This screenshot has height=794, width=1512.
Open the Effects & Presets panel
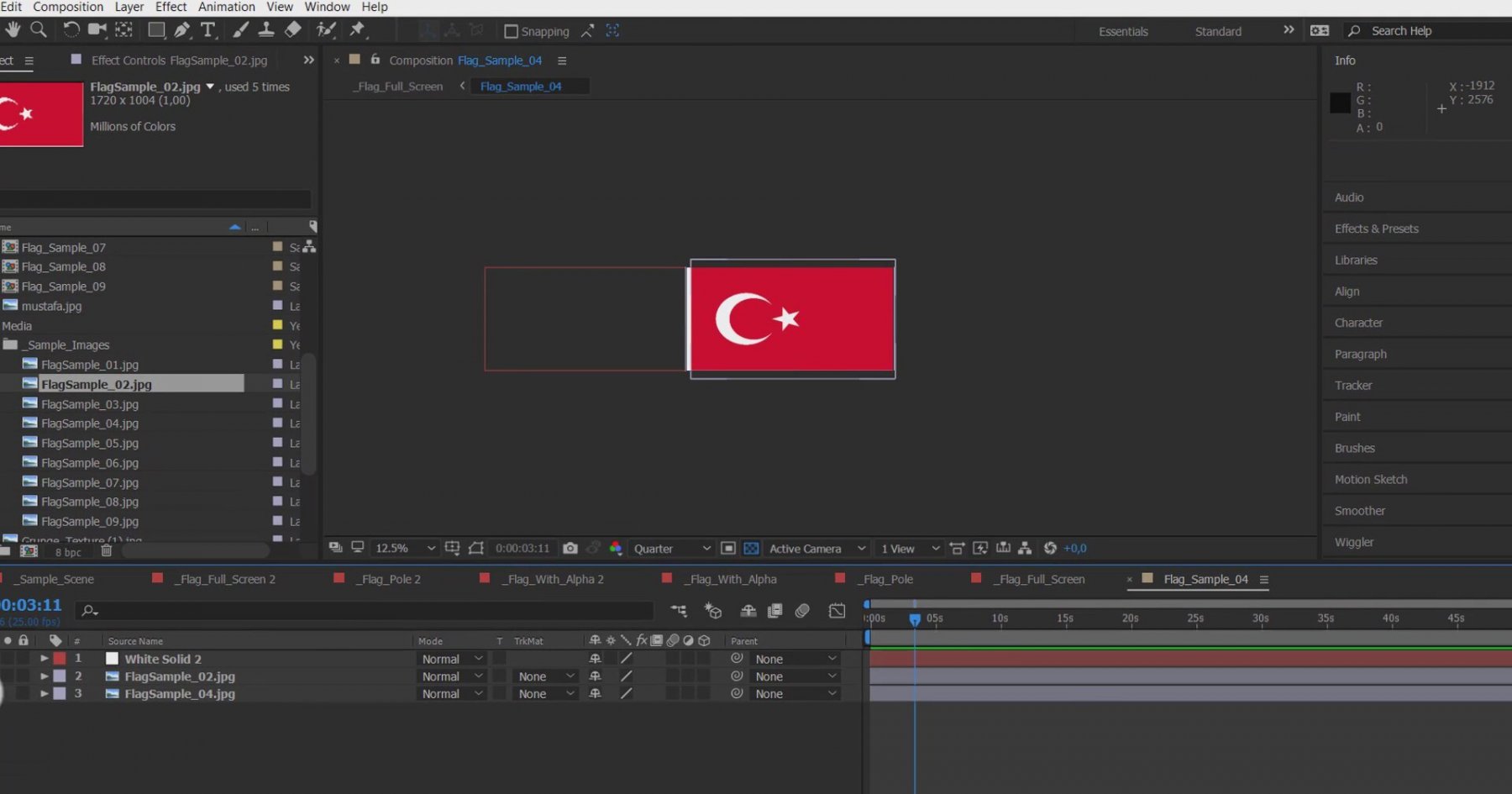pyautogui.click(x=1377, y=229)
